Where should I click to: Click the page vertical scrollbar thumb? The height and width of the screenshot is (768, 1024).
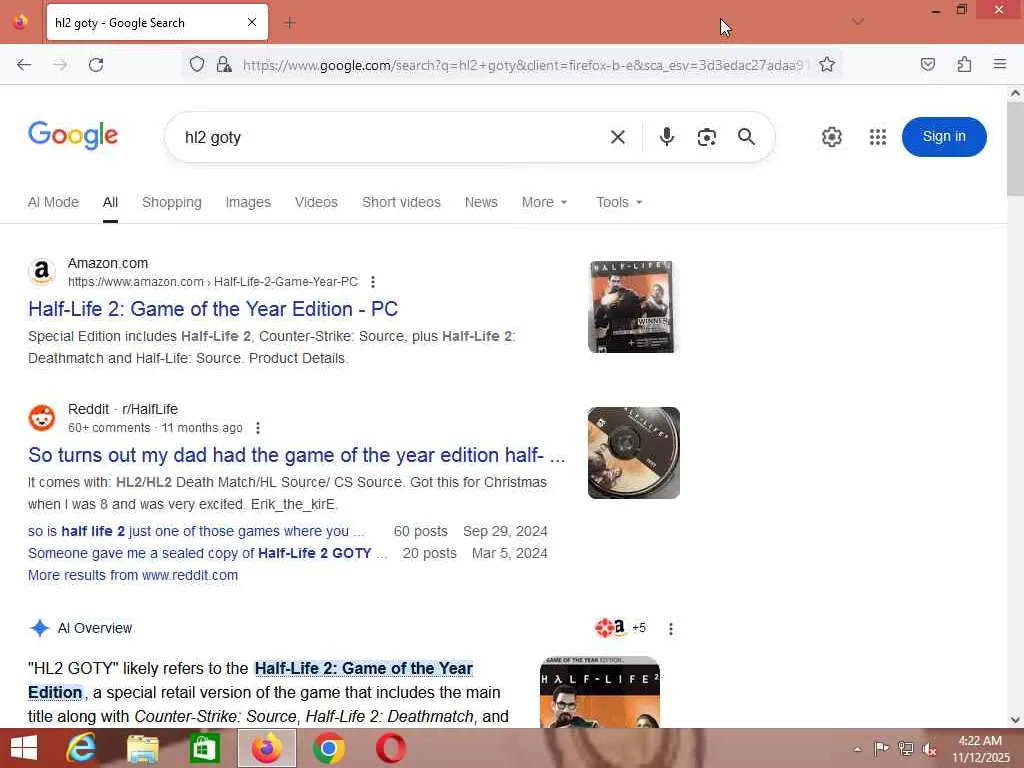(x=1015, y=149)
